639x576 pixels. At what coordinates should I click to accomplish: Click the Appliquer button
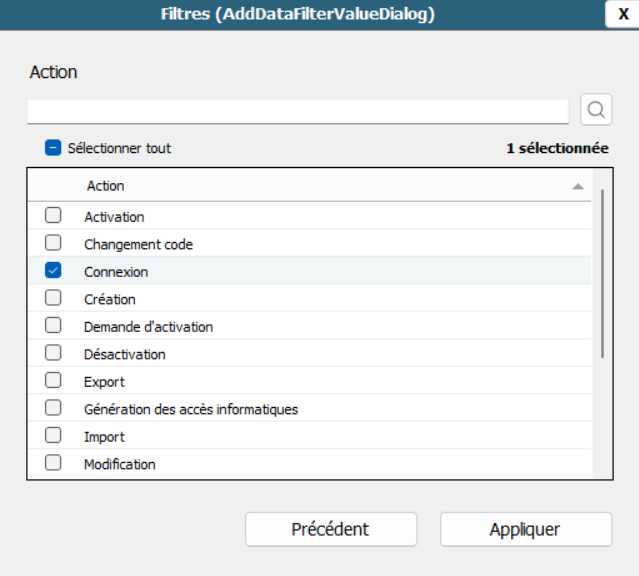tap(525, 529)
